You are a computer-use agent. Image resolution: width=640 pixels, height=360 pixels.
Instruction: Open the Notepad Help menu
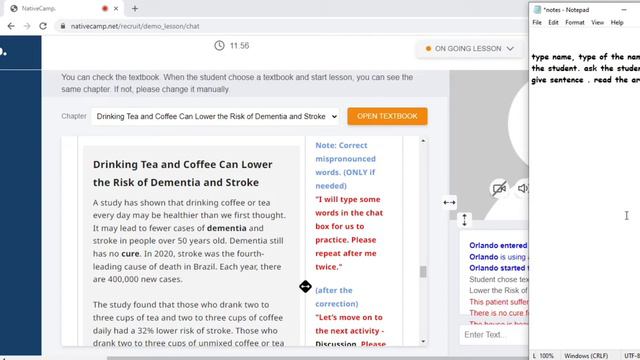pos(617,22)
